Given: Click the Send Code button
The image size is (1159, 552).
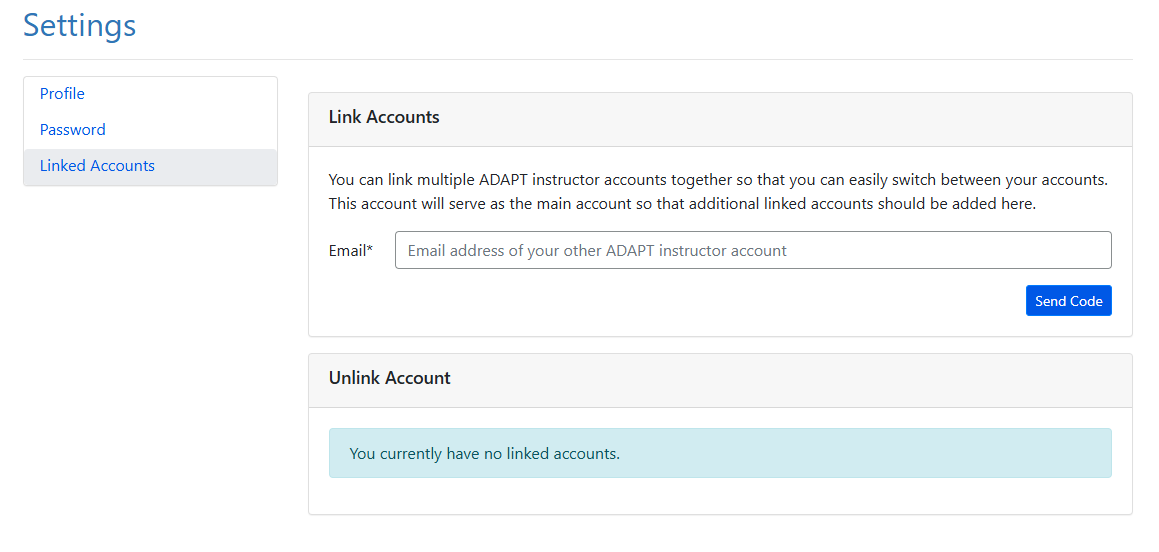Looking at the screenshot, I should tap(1068, 301).
